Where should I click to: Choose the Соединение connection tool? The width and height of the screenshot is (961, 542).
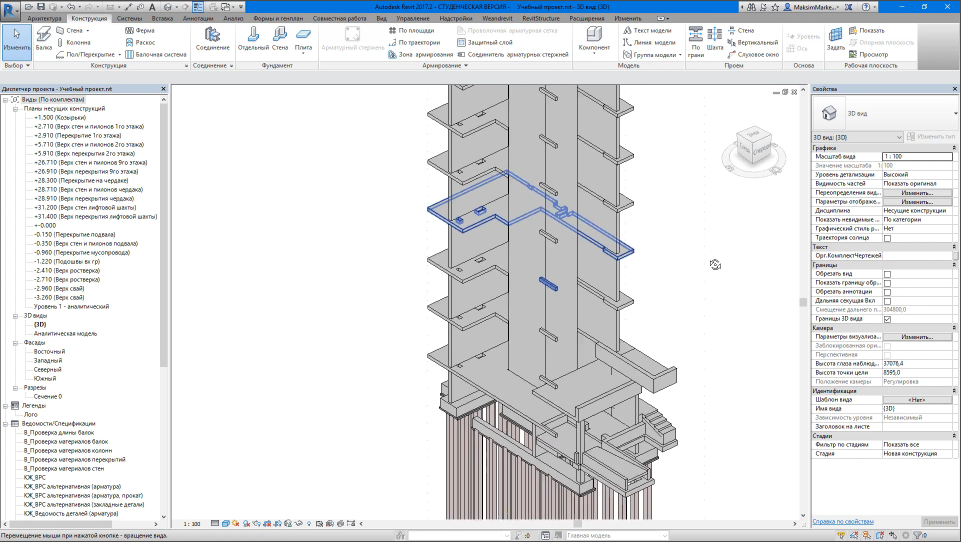pyautogui.click(x=212, y=38)
